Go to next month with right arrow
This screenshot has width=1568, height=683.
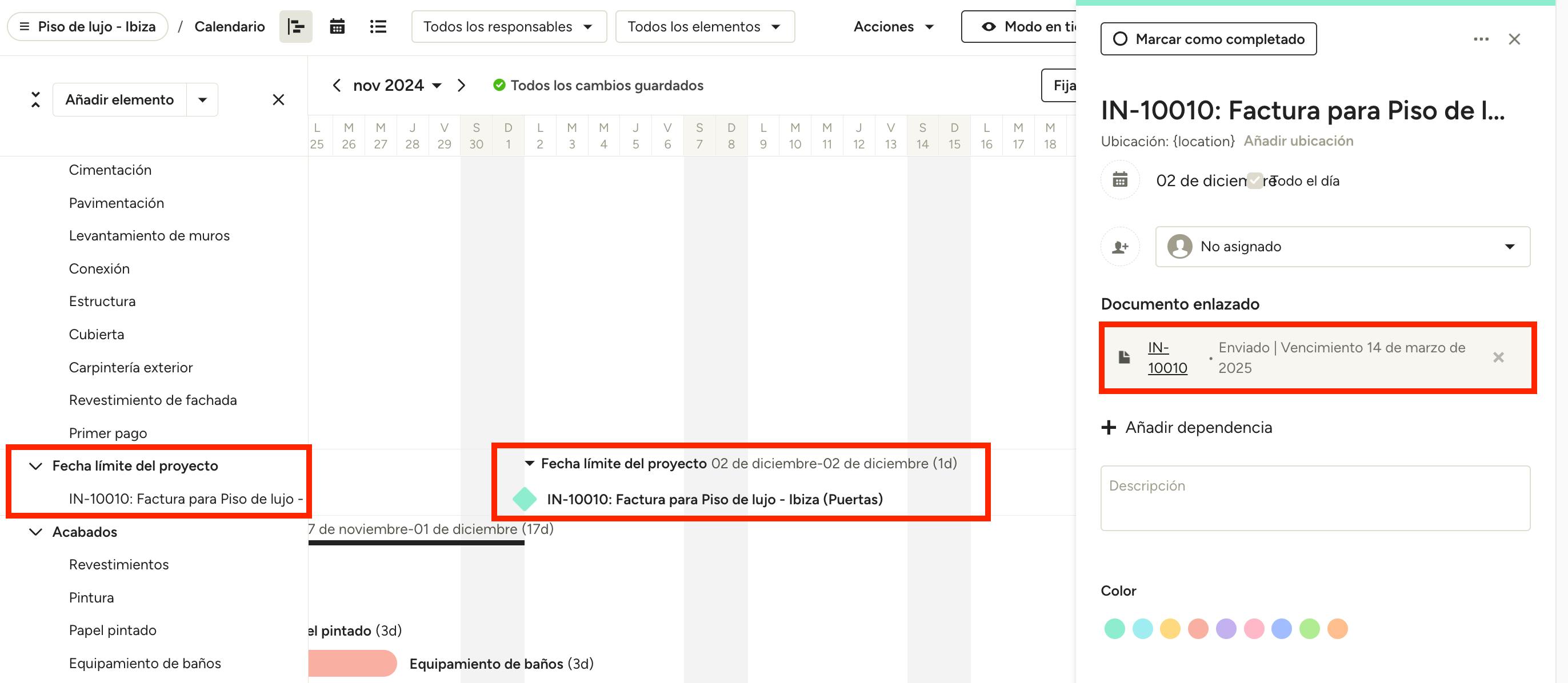[x=461, y=85]
